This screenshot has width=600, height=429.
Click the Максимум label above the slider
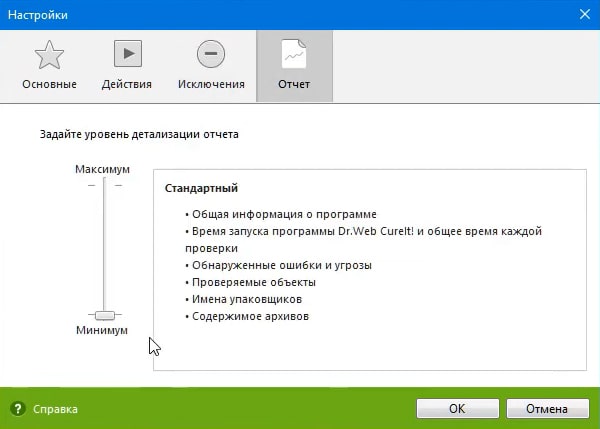point(102,170)
